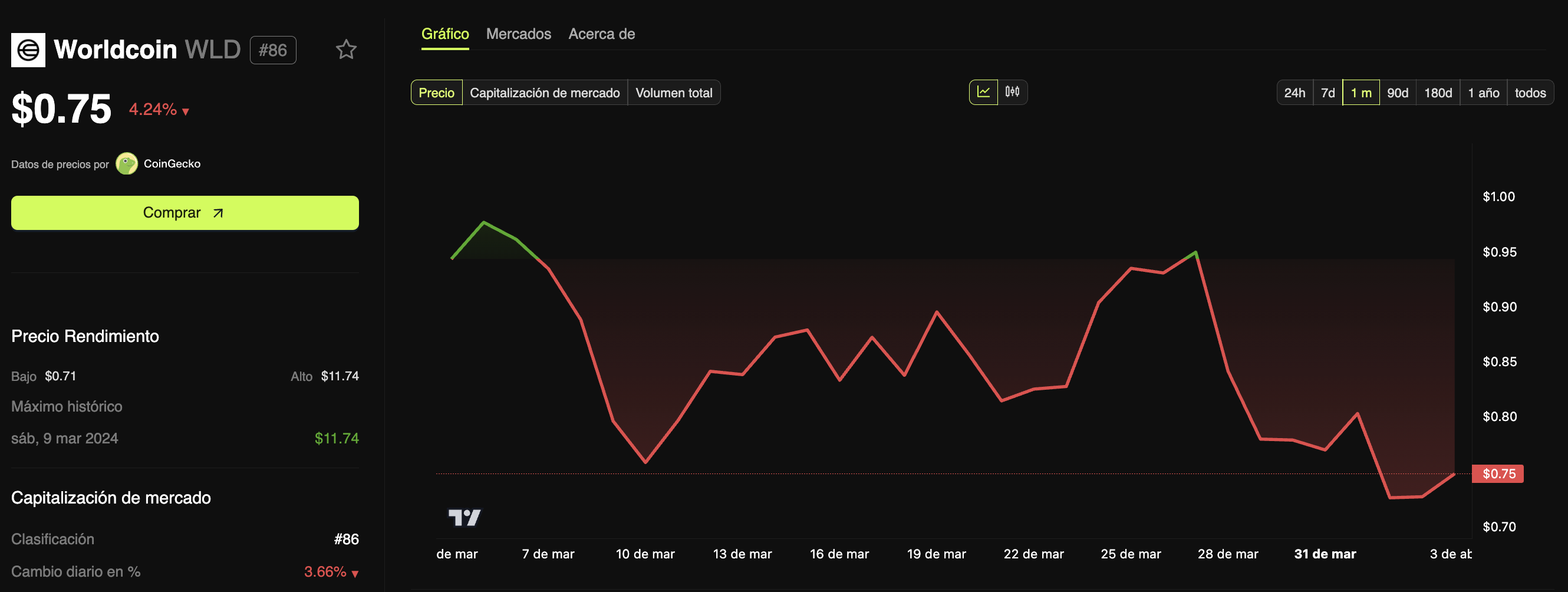Click the 31 de mar date label
This screenshot has width=1568, height=592.
(1325, 554)
